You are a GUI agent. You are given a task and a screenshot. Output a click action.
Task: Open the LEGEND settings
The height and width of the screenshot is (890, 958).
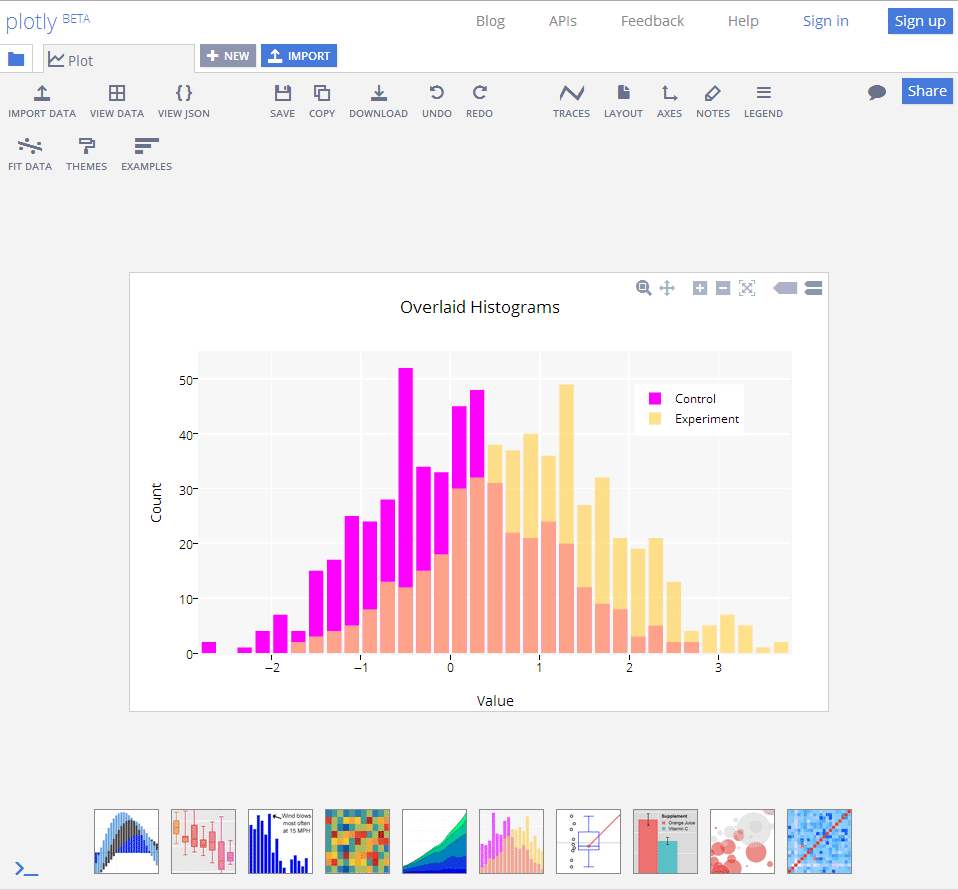click(x=763, y=100)
